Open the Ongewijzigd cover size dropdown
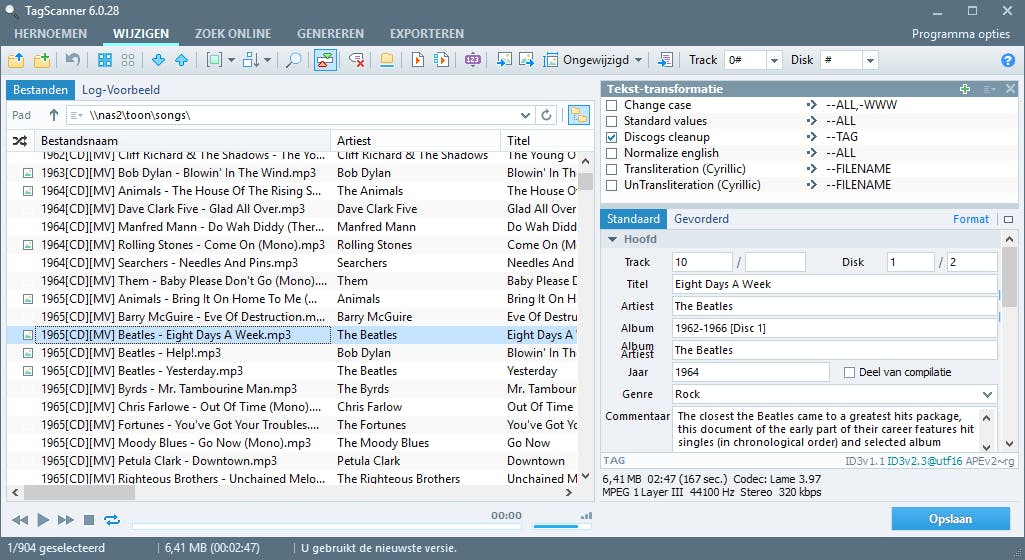Screen dimensions: 1025x560 point(638,60)
